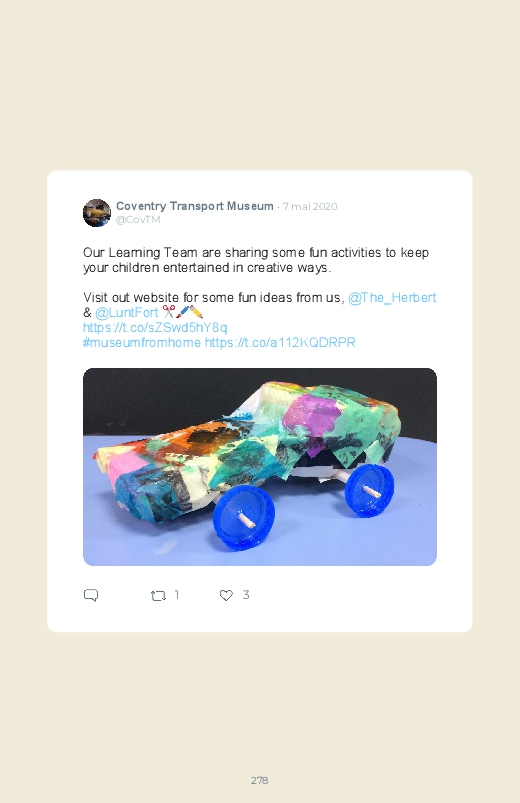Screen dimensions: 520x803
Task: Click the like count of 3
Action: click(246, 595)
